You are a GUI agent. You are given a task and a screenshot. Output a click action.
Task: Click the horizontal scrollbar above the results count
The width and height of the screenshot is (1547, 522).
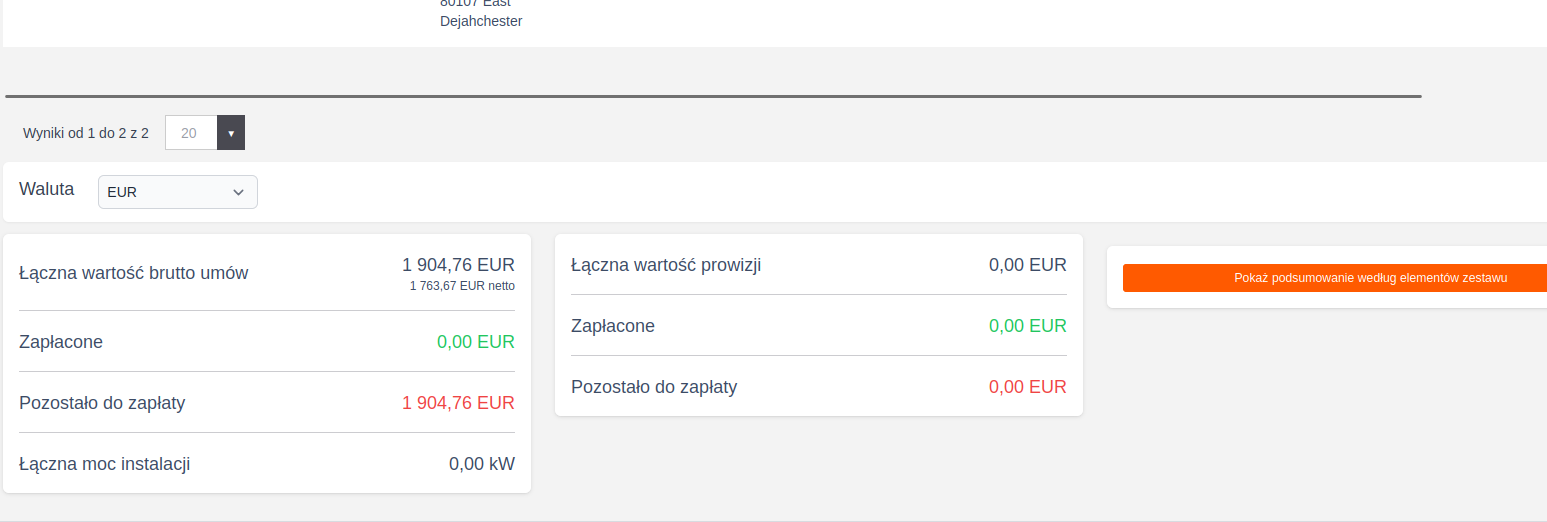(x=713, y=97)
